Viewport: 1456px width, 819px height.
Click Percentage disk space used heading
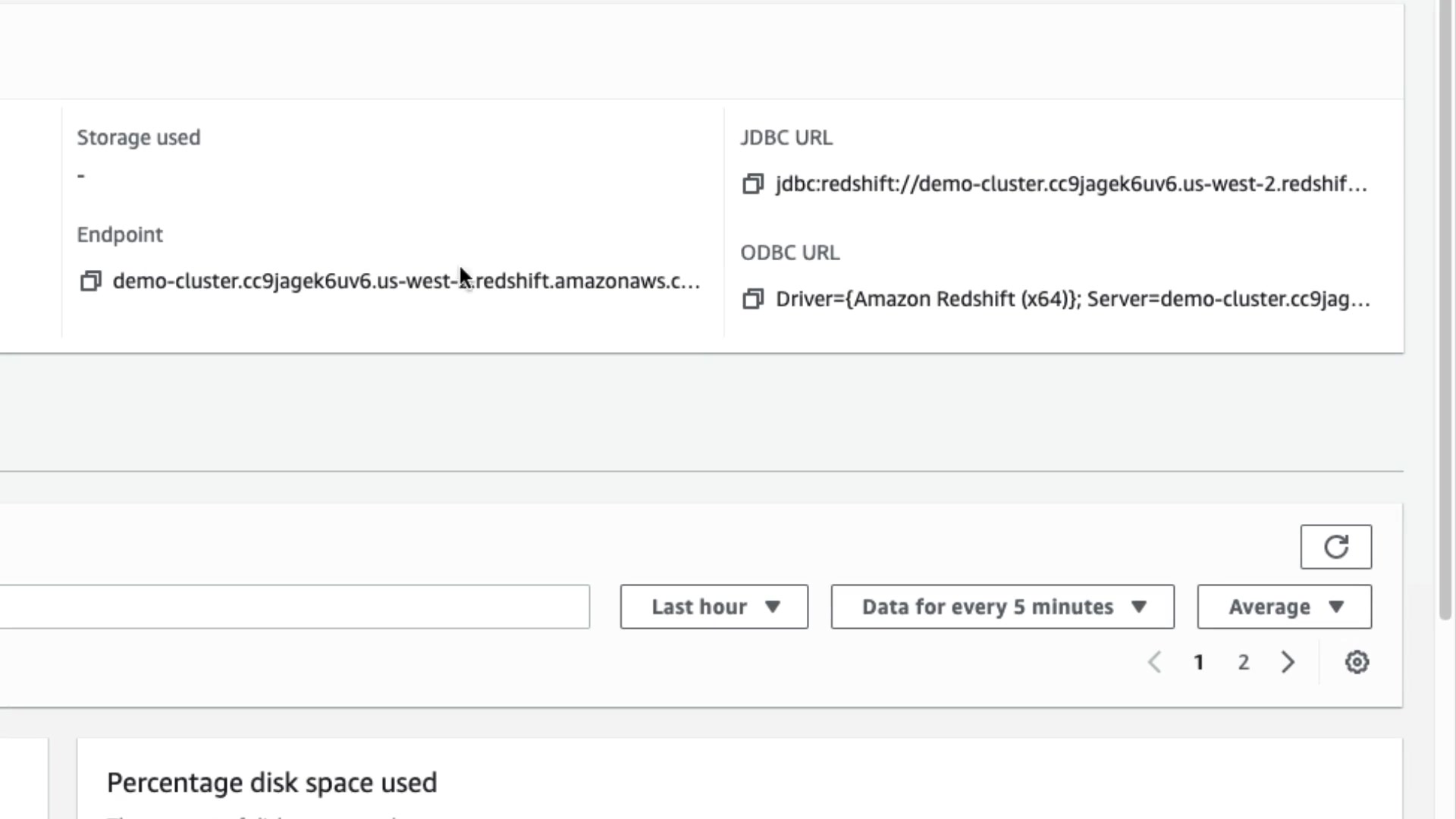click(271, 783)
